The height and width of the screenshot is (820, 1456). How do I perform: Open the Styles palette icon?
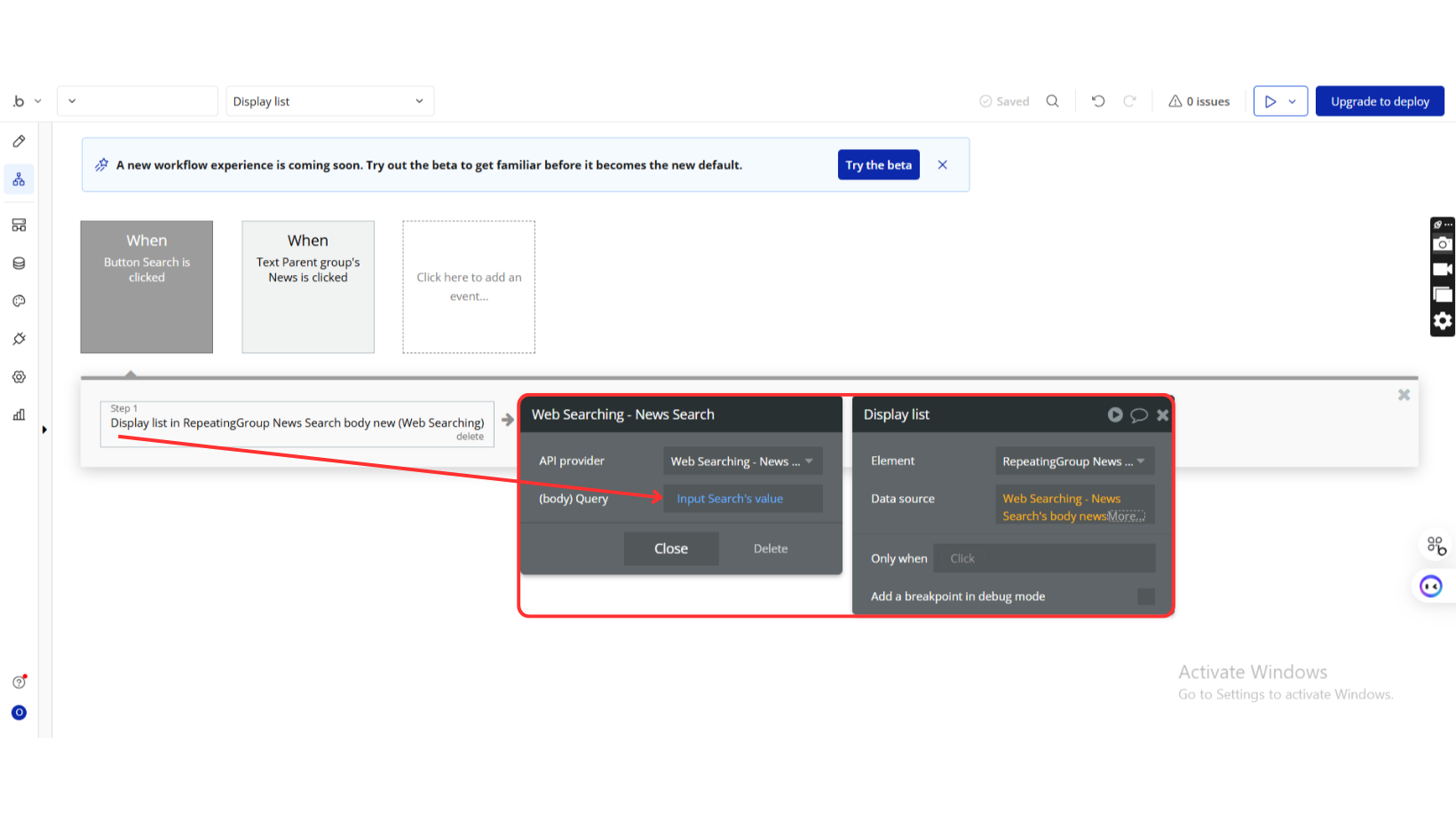[x=19, y=302]
